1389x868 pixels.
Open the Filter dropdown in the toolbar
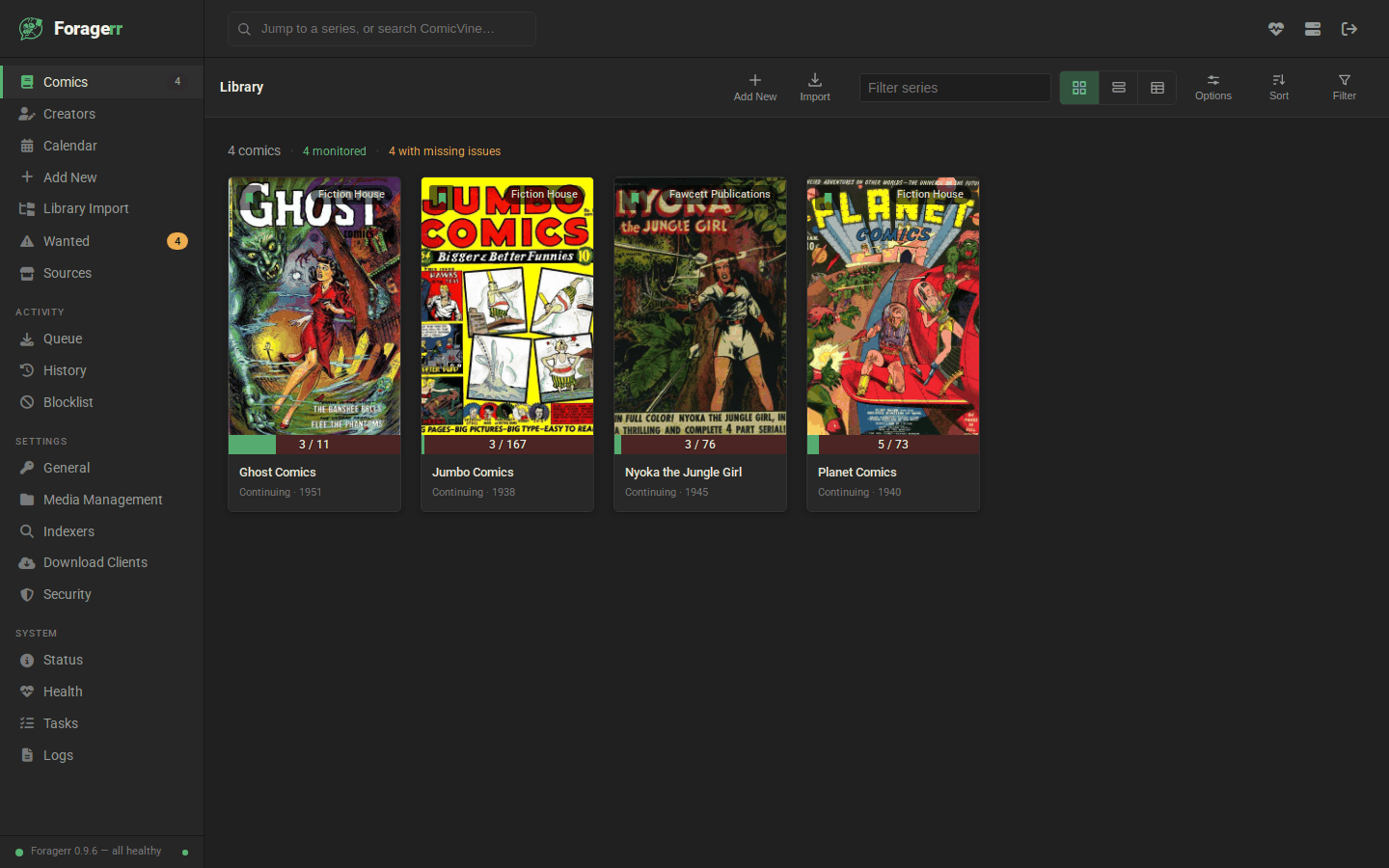(x=1345, y=87)
